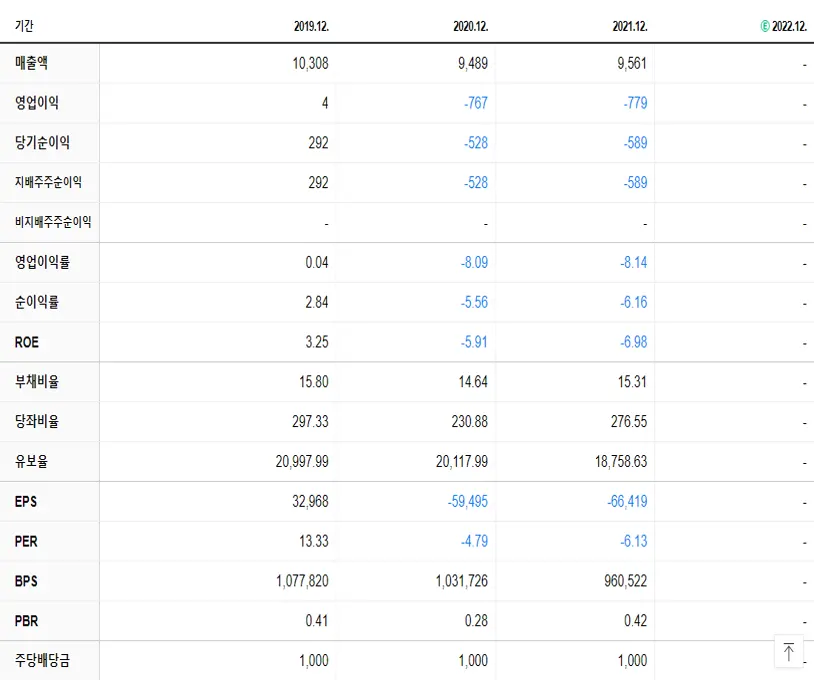Click the 지배주주순이익 row label
The height and width of the screenshot is (680, 814).
pos(48,182)
